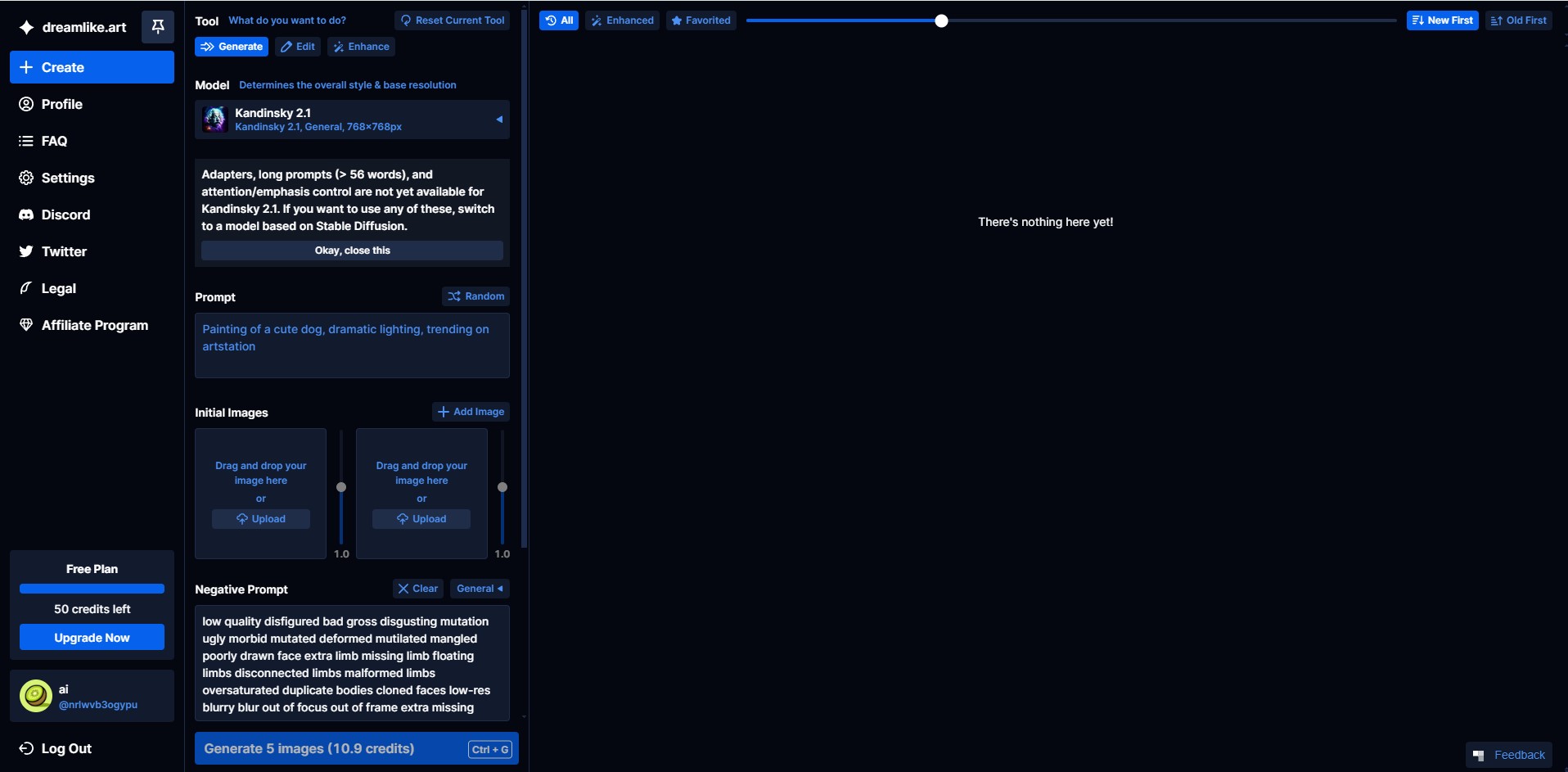
Task: Open the @nrlwvb3ogypu account link
Action: pos(98,705)
